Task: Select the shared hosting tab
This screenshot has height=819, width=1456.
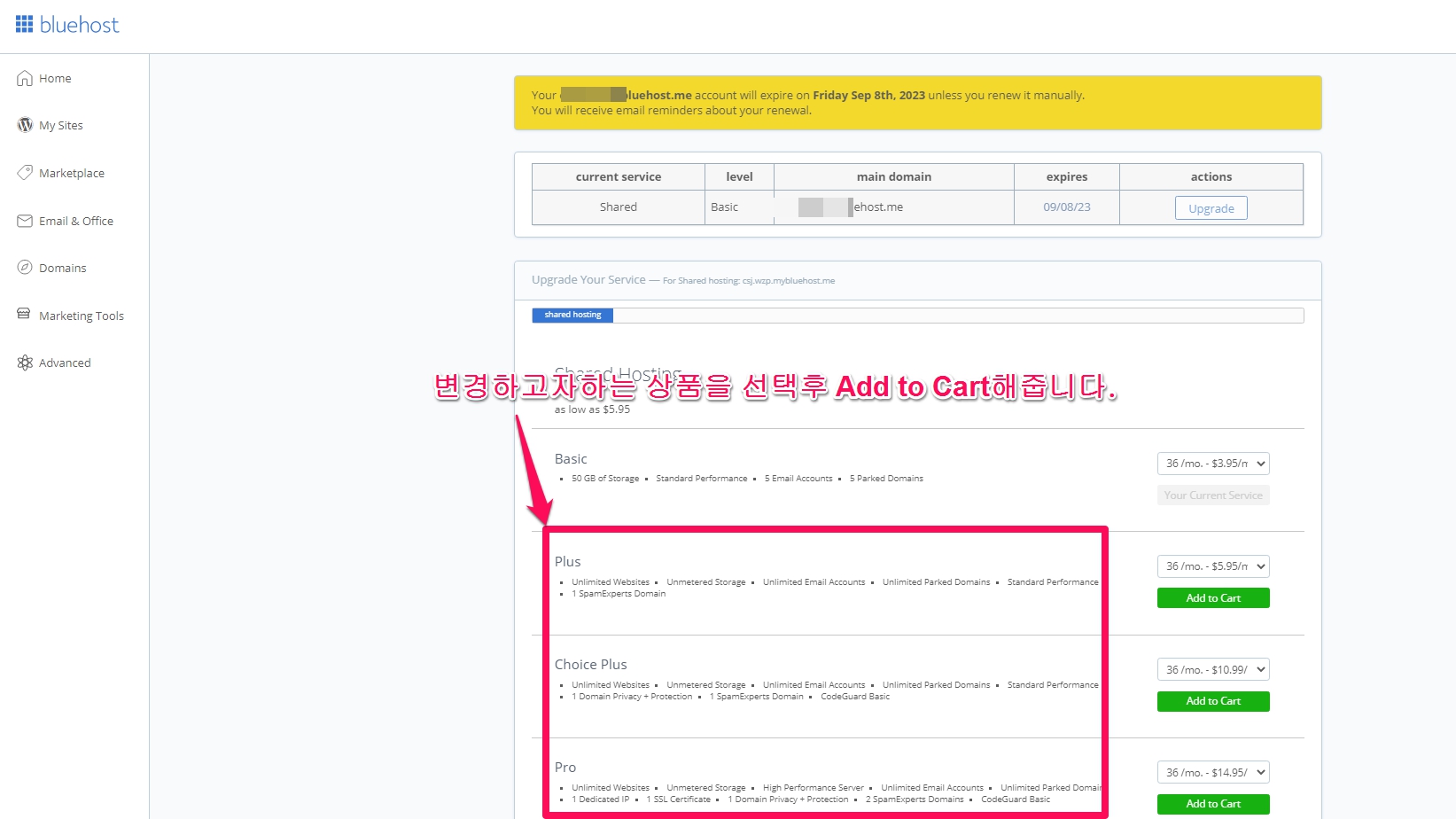Action: click(572, 315)
